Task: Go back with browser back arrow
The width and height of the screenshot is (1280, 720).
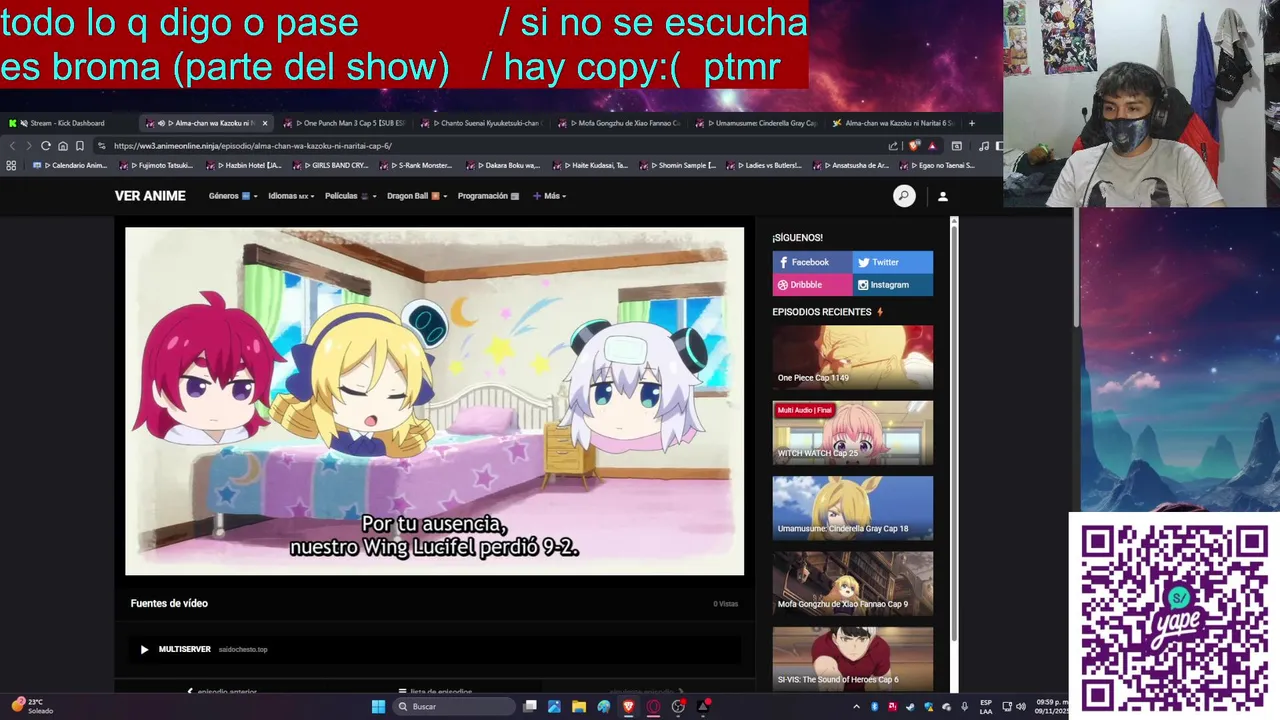Action: pos(12,146)
